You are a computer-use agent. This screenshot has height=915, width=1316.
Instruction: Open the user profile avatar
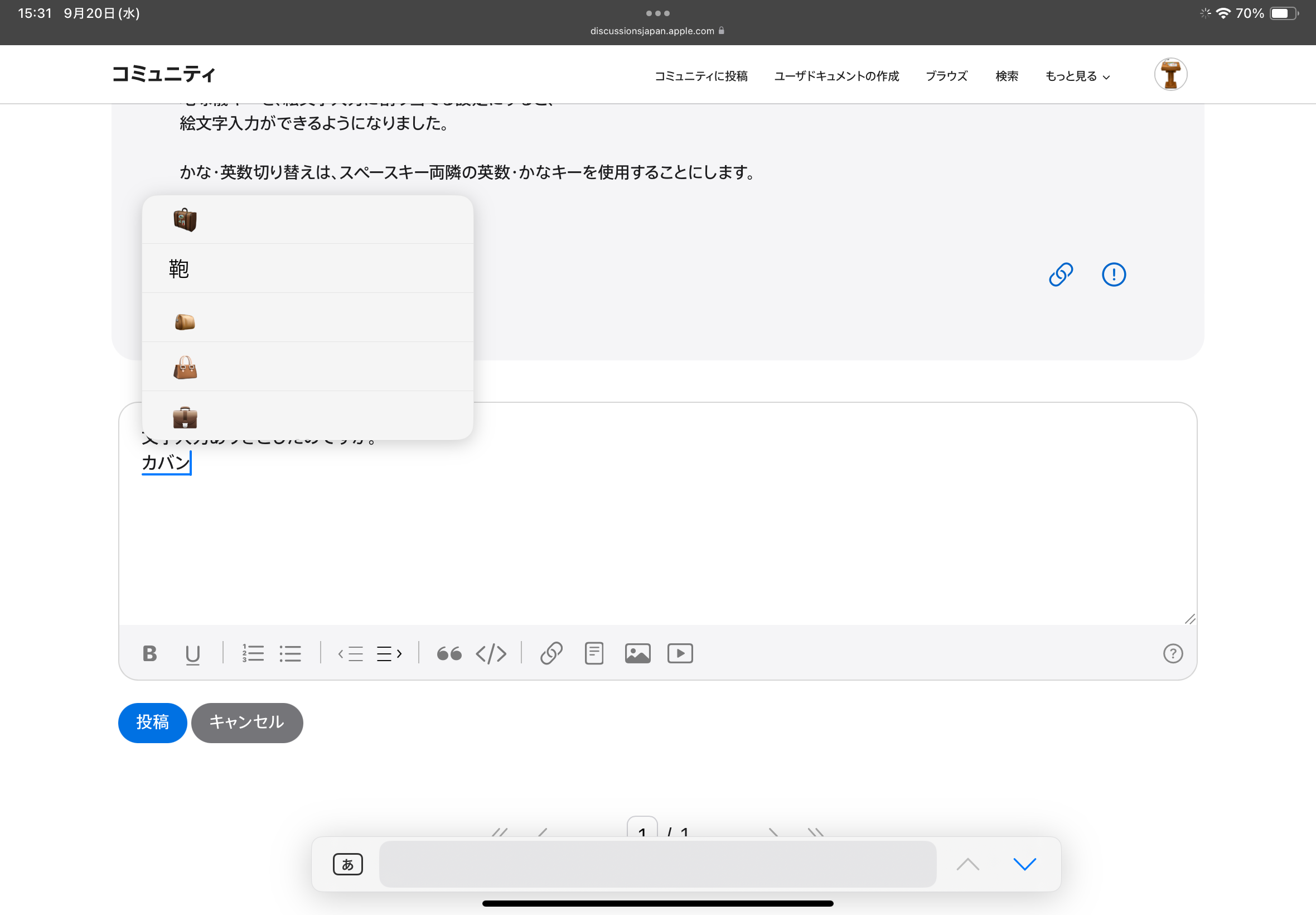coord(1170,75)
